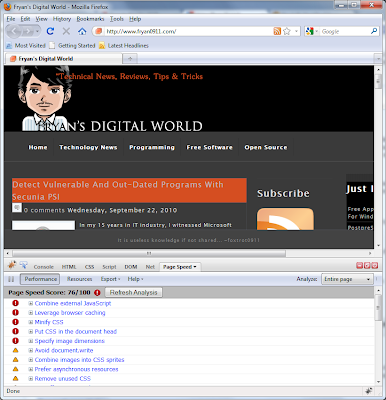Open the Page Speed Help dropdown

coord(135,279)
